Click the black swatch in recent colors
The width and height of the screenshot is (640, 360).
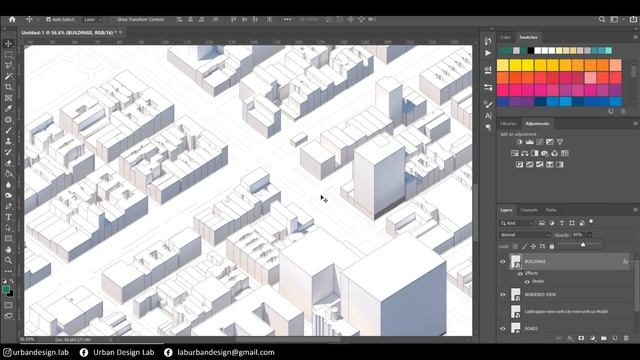[x=530, y=51]
